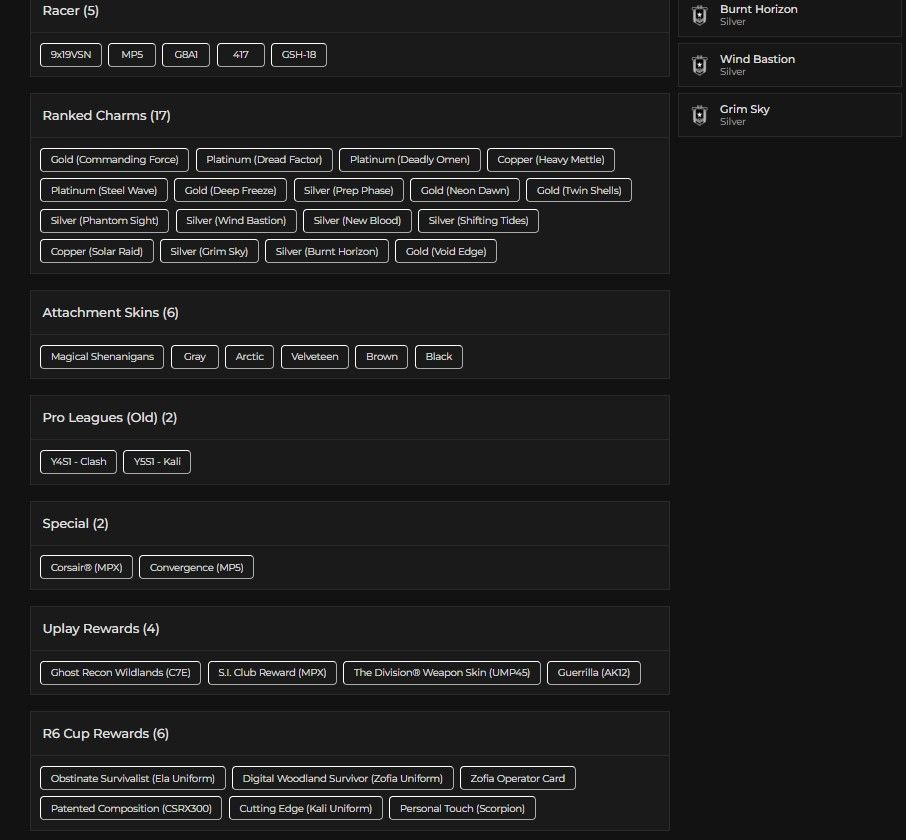Select Platinum (Deadly Omen) charm

410,160
